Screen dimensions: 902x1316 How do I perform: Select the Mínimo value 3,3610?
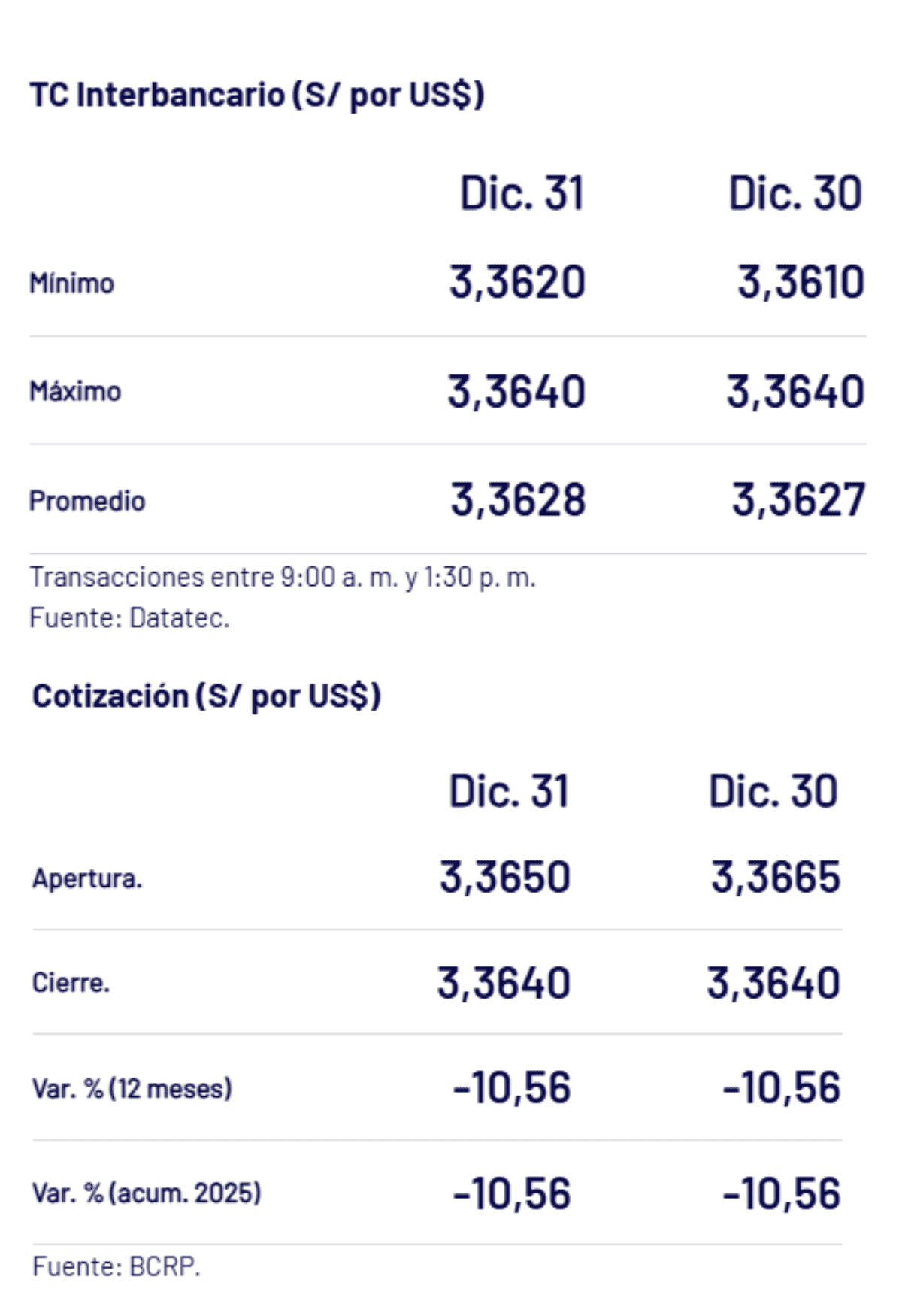point(801,283)
